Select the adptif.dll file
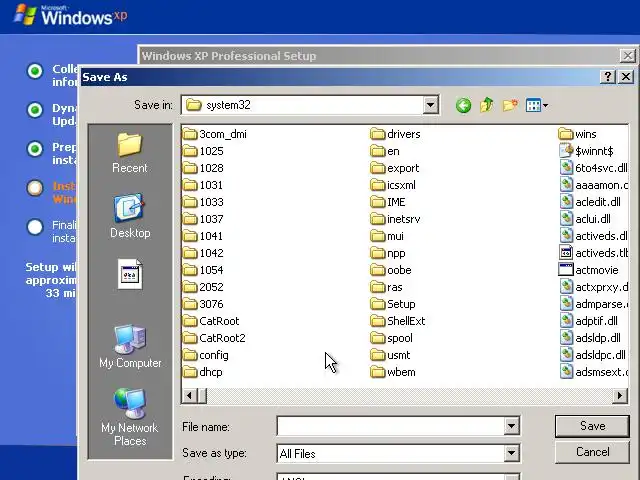Viewport: 640px width, 480px height. [x=588, y=321]
